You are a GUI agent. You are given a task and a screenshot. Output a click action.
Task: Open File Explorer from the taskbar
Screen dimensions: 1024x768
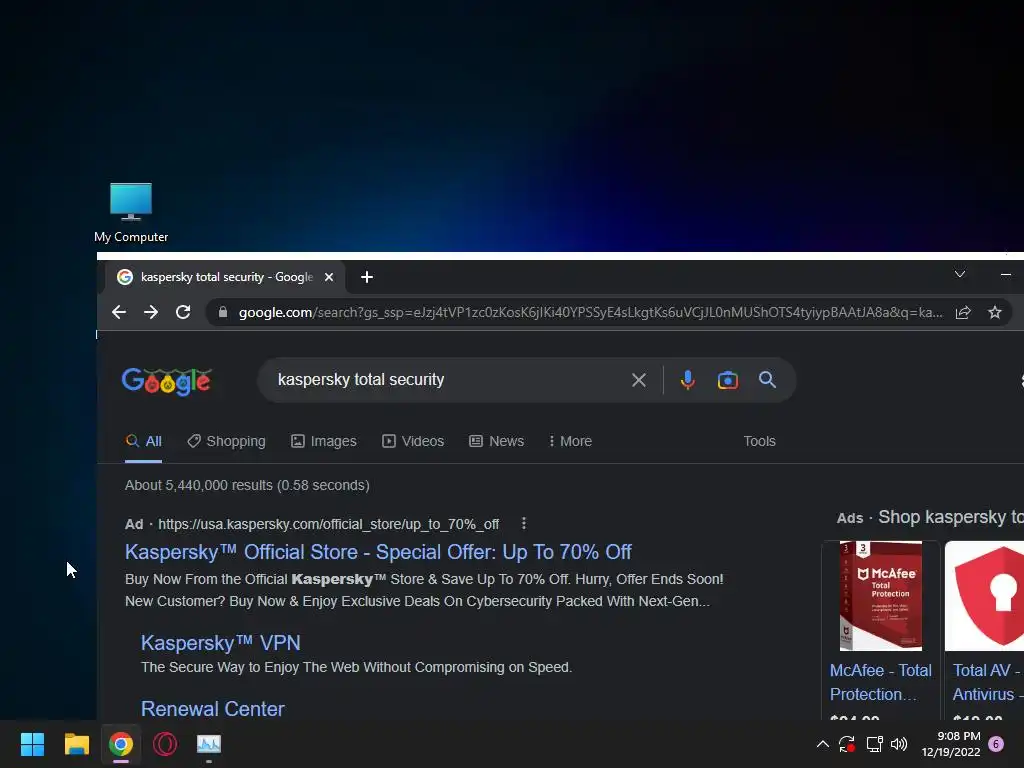click(x=76, y=744)
